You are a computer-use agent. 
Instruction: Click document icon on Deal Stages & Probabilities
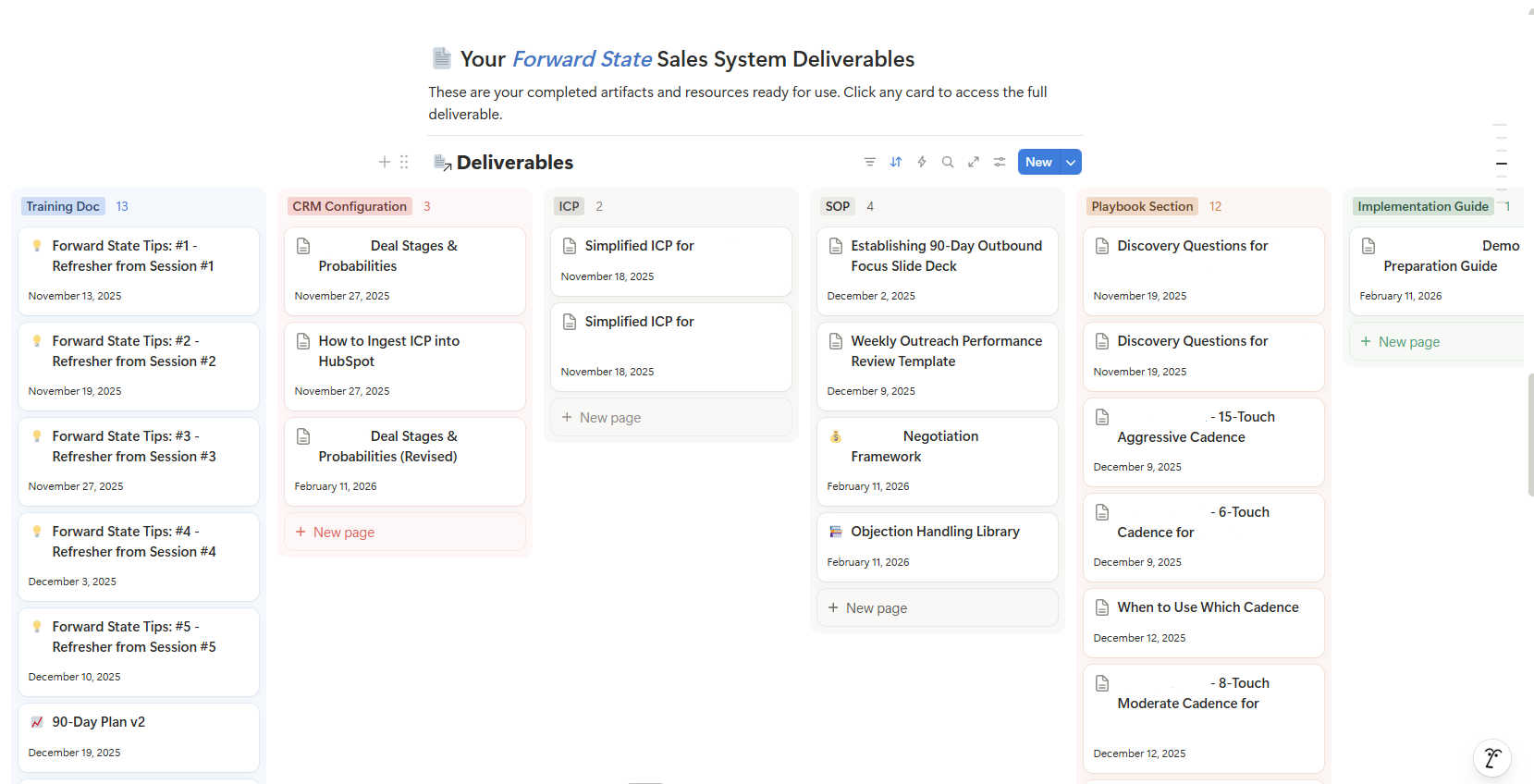[x=303, y=246]
